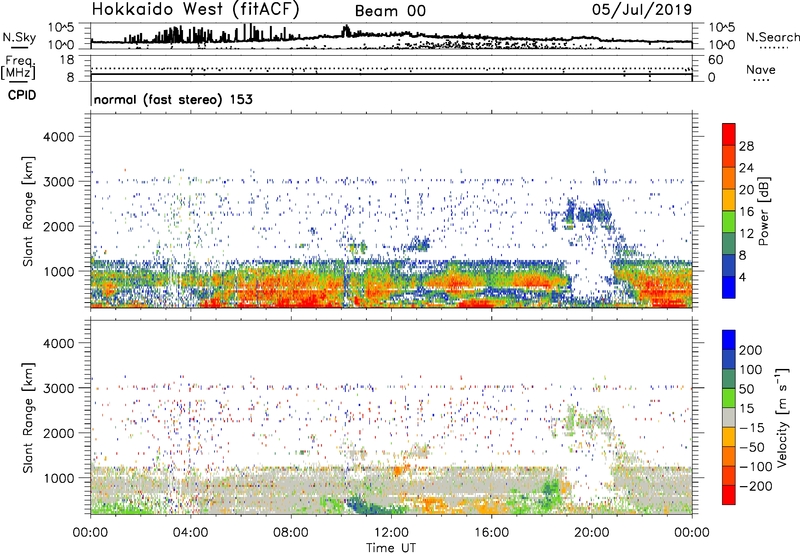Click the "1000" tick of the velocity panel
Viewport: 800px width, 554px height.
coord(58,478)
